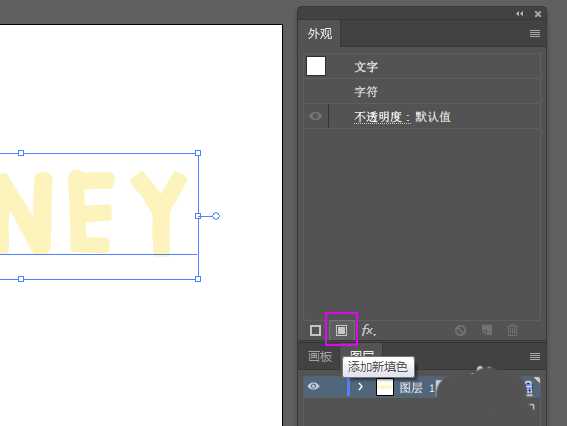Click the trash delete item icon
The width and height of the screenshot is (567, 426).
(x=512, y=330)
